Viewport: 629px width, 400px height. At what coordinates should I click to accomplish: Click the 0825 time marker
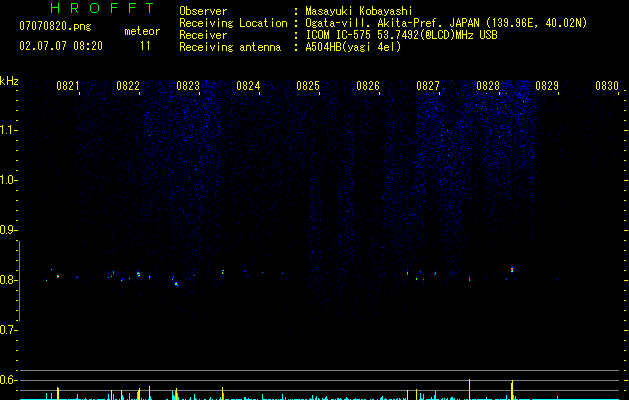coord(308,86)
